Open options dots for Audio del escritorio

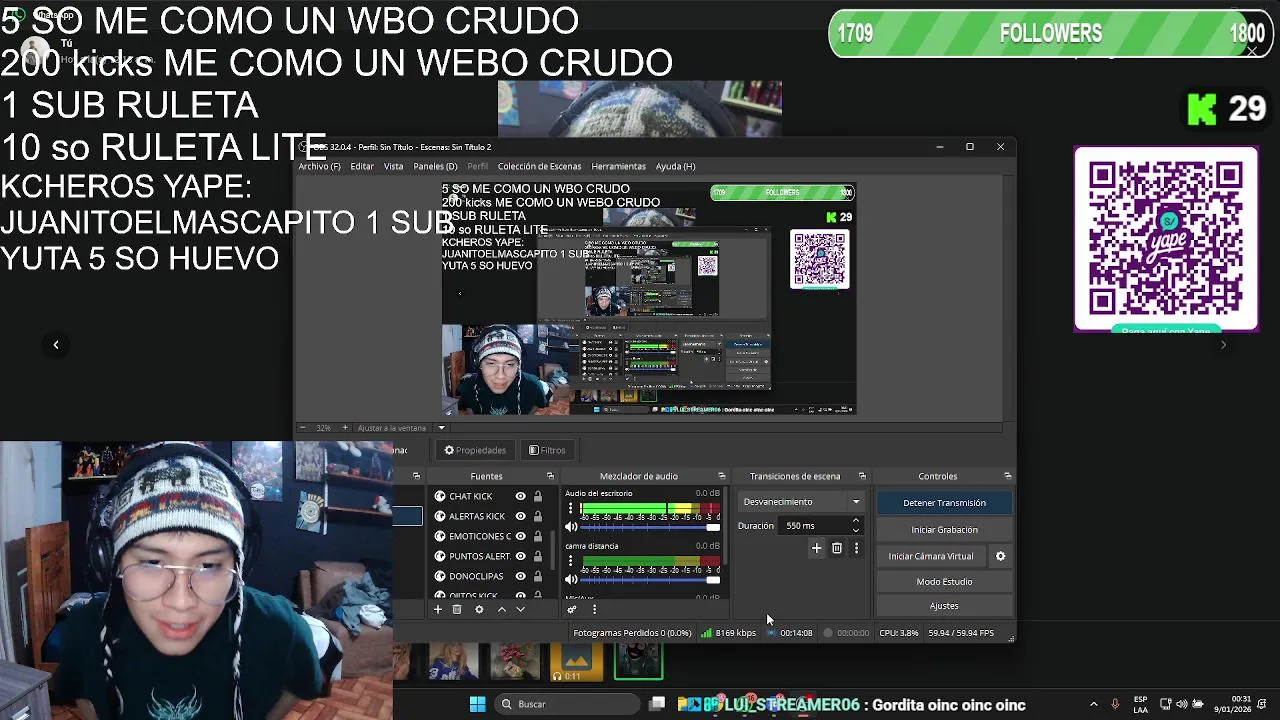571,509
